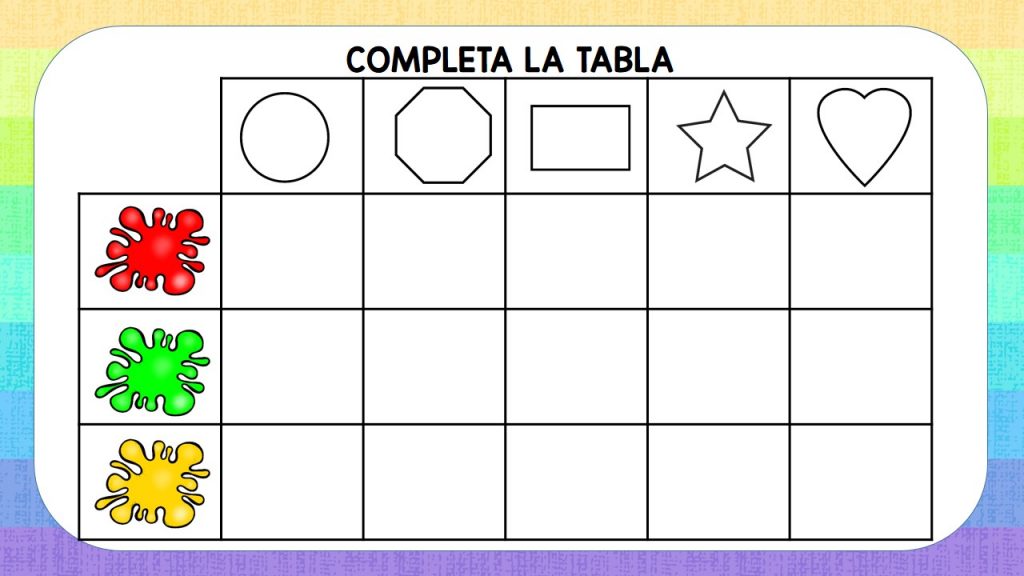Screen dimensions: 1024x576
Task: Click the yellow row cell under star
Action: coord(718,482)
